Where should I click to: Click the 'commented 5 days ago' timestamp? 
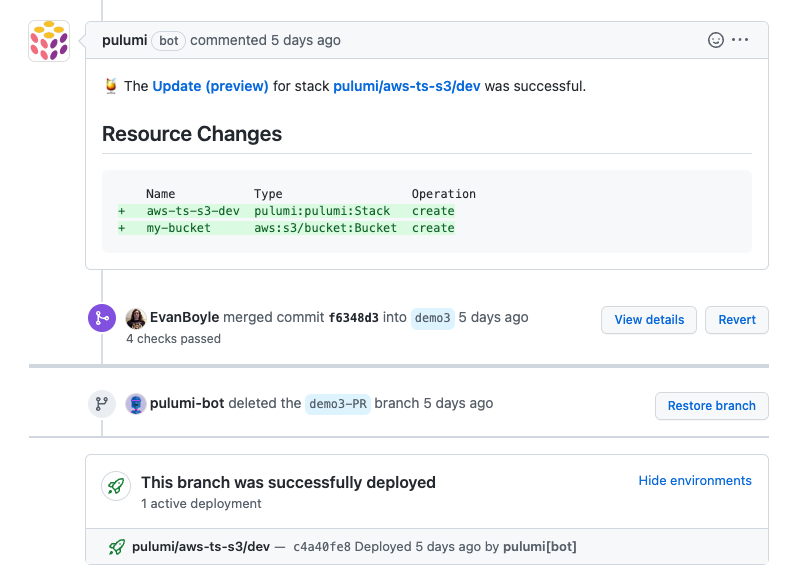pyautogui.click(x=265, y=40)
